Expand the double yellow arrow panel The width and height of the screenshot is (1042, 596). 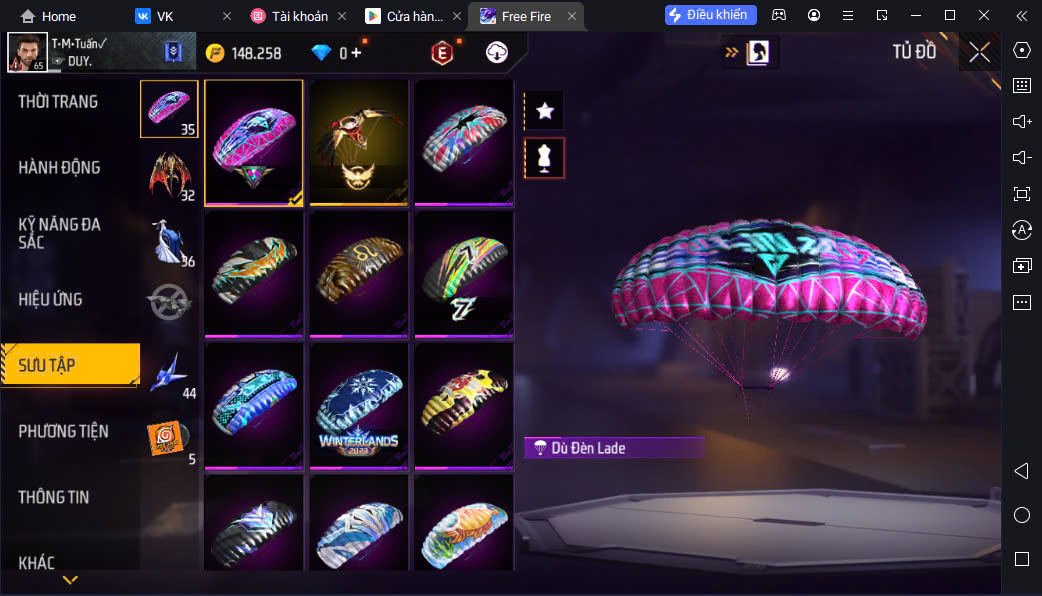(731, 52)
